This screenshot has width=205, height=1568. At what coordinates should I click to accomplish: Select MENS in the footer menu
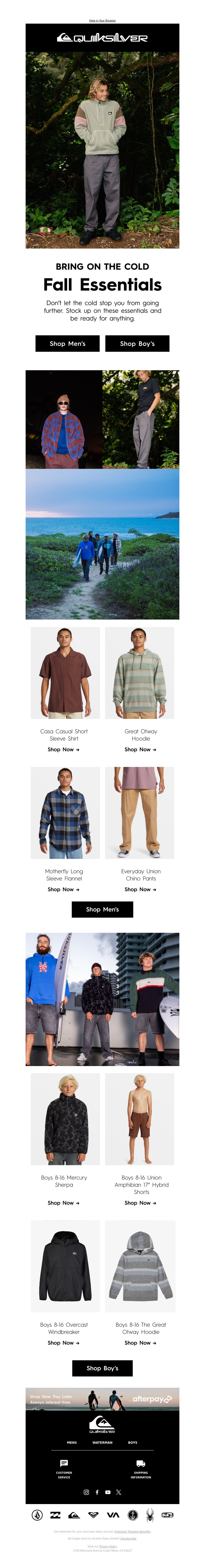pyautogui.click(x=72, y=1442)
